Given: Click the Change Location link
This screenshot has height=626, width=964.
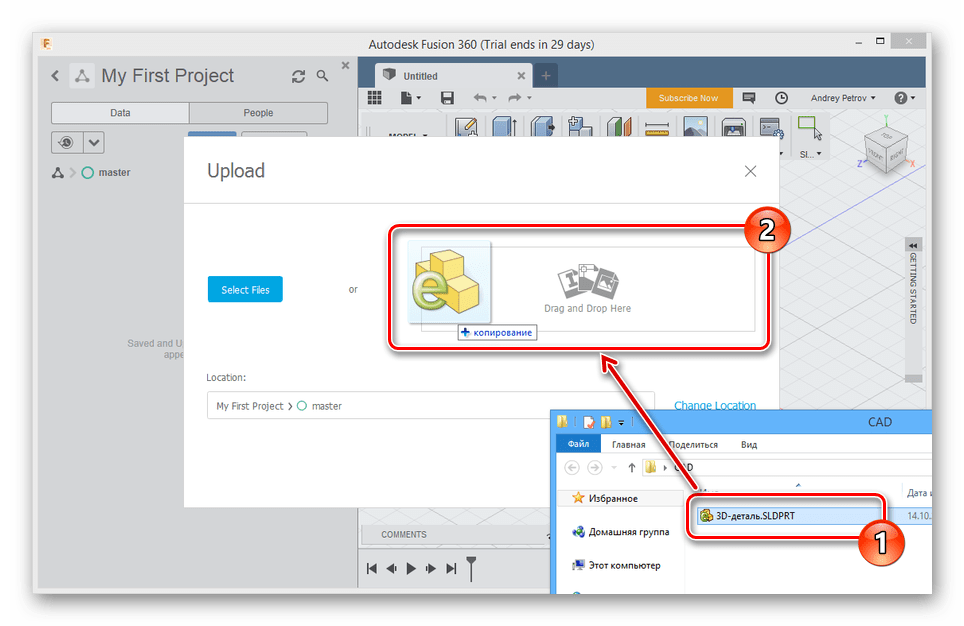Looking at the screenshot, I should 714,405.
